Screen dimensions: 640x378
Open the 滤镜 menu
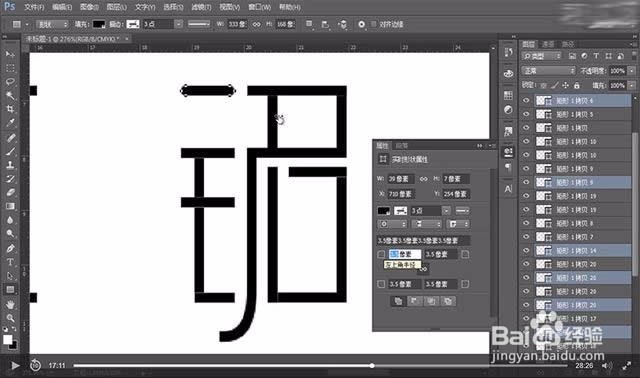(x=201, y=7)
